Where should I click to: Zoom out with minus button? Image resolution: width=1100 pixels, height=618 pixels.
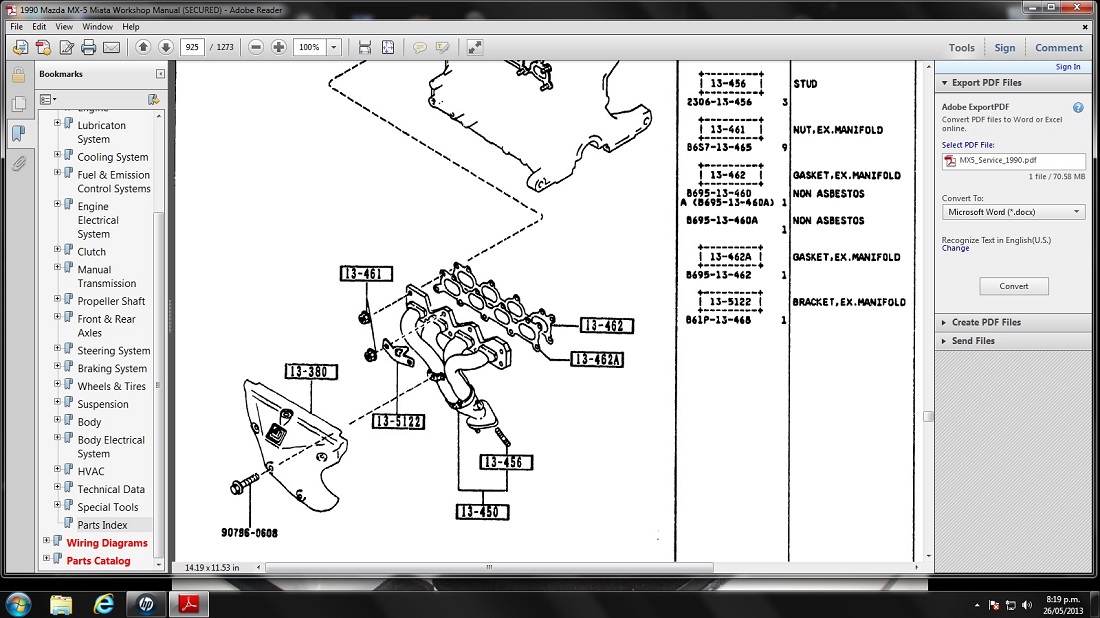[256, 47]
